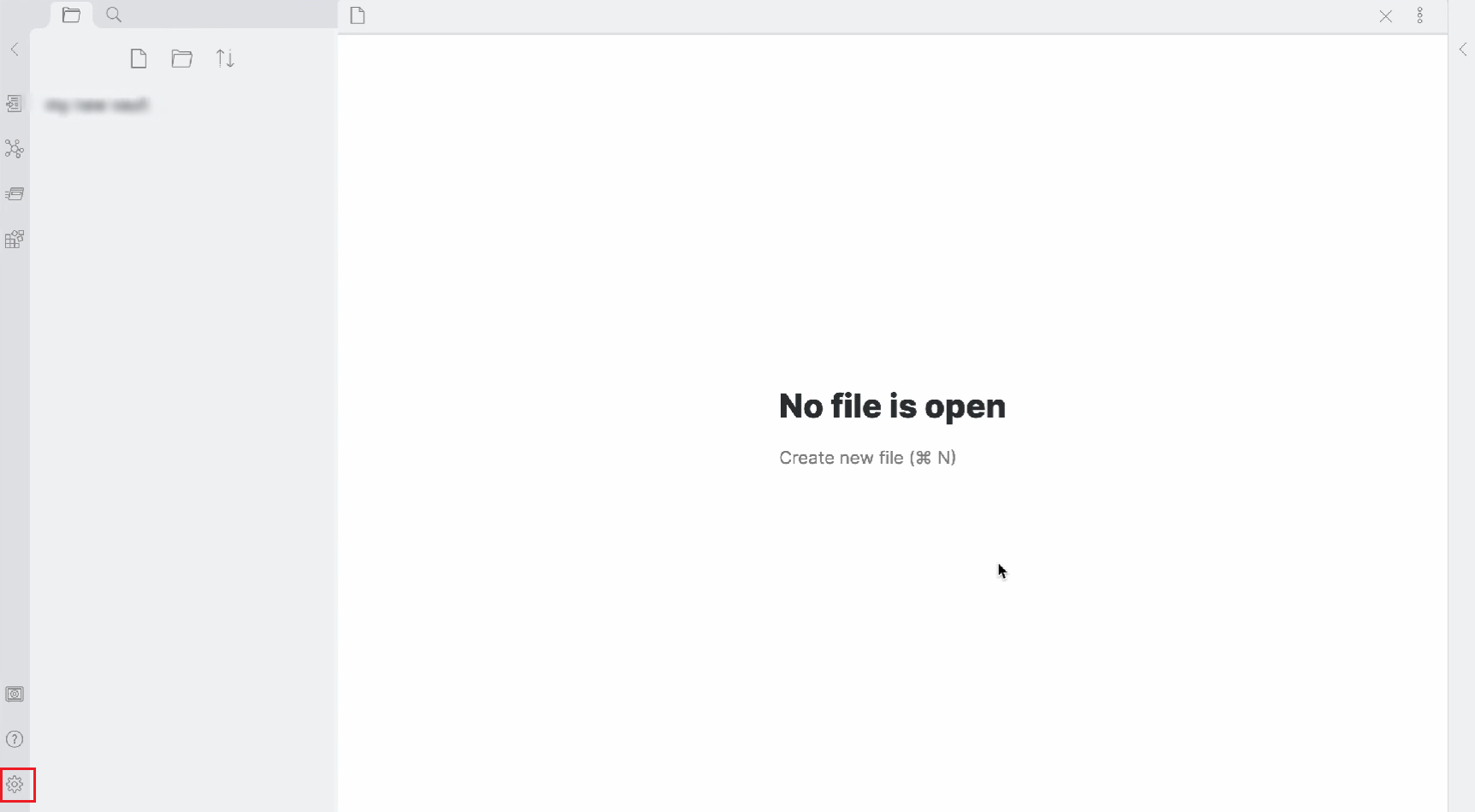Viewport: 1475px width, 812px height.
Task: Change sort order icon
Action: click(x=225, y=59)
